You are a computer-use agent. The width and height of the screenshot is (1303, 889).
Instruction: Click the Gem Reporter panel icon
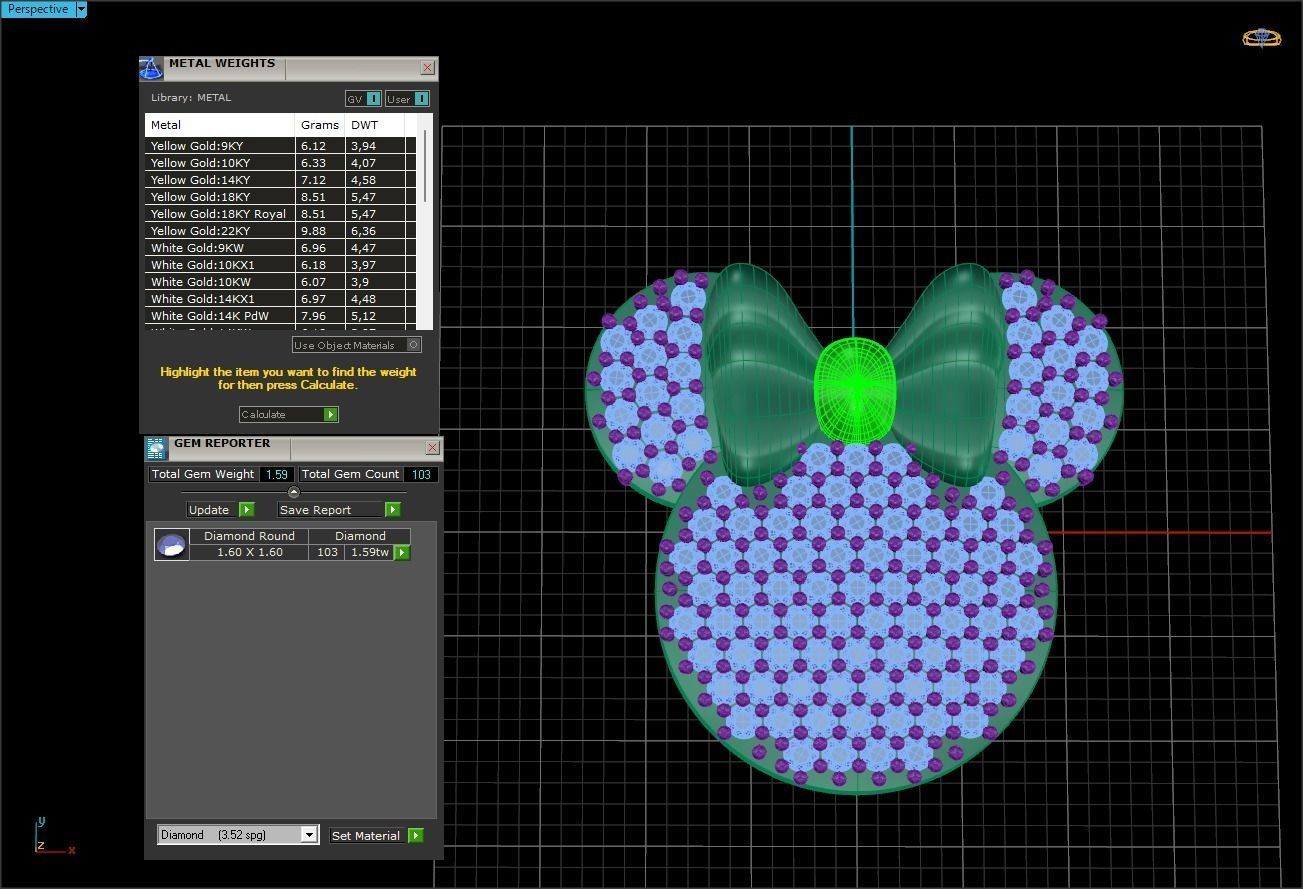pyautogui.click(x=156, y=448)
